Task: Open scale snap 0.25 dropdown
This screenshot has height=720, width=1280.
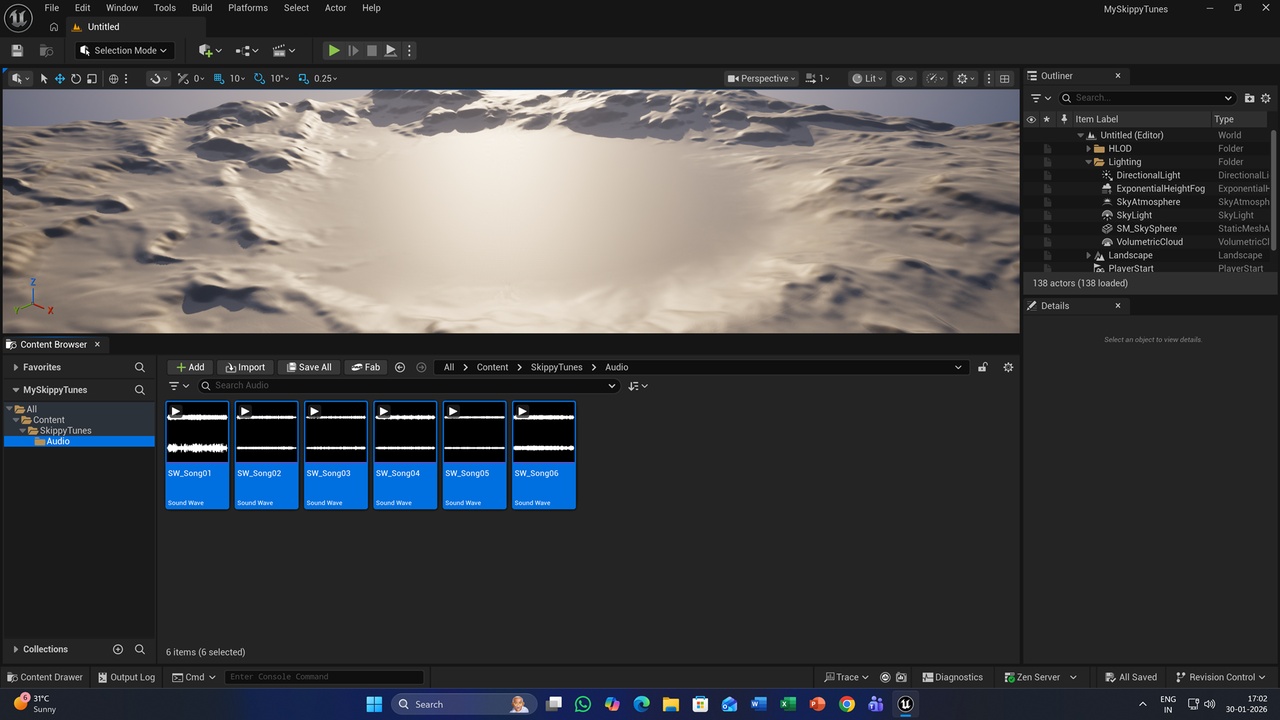Action: tap(326, 78)
